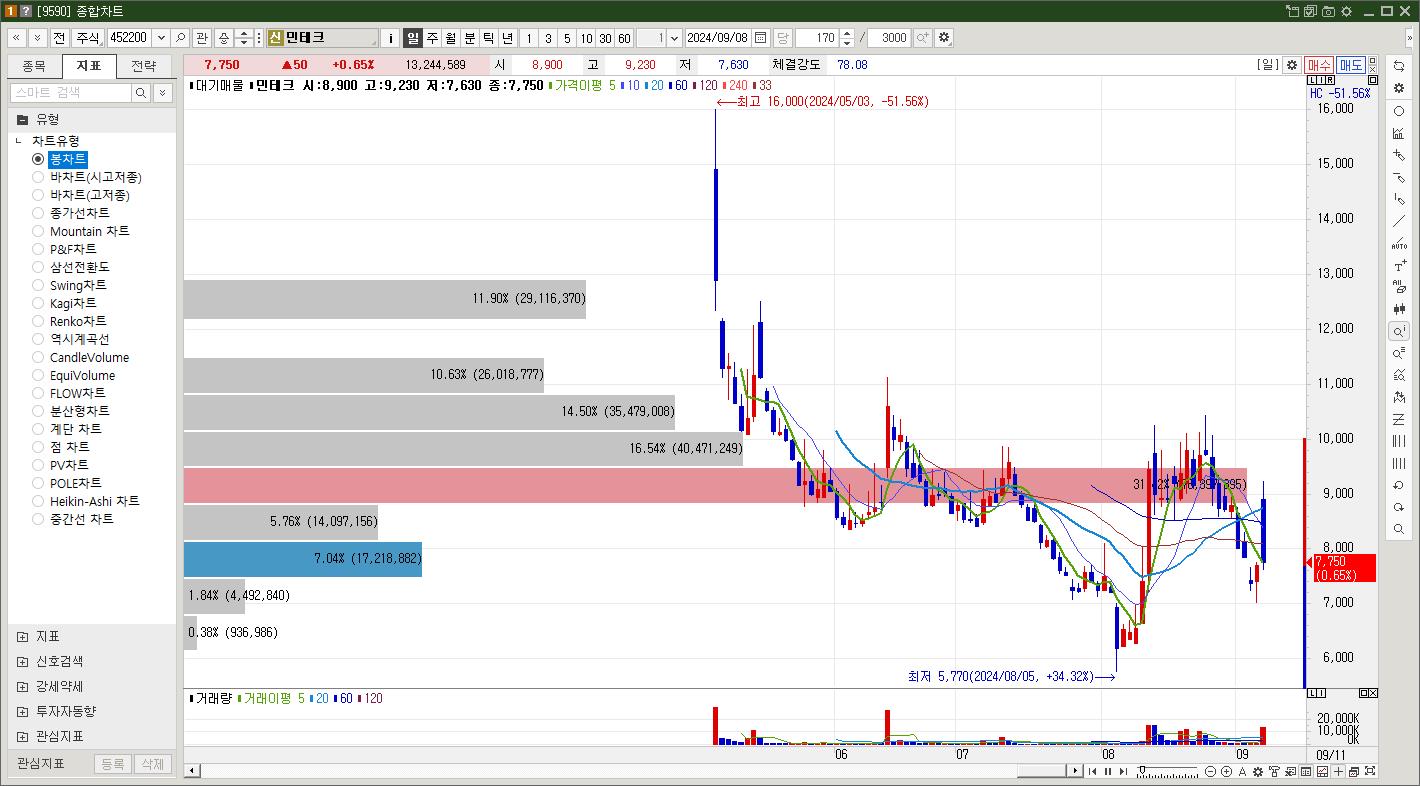Click the stock code search magnifier icon

180,38
